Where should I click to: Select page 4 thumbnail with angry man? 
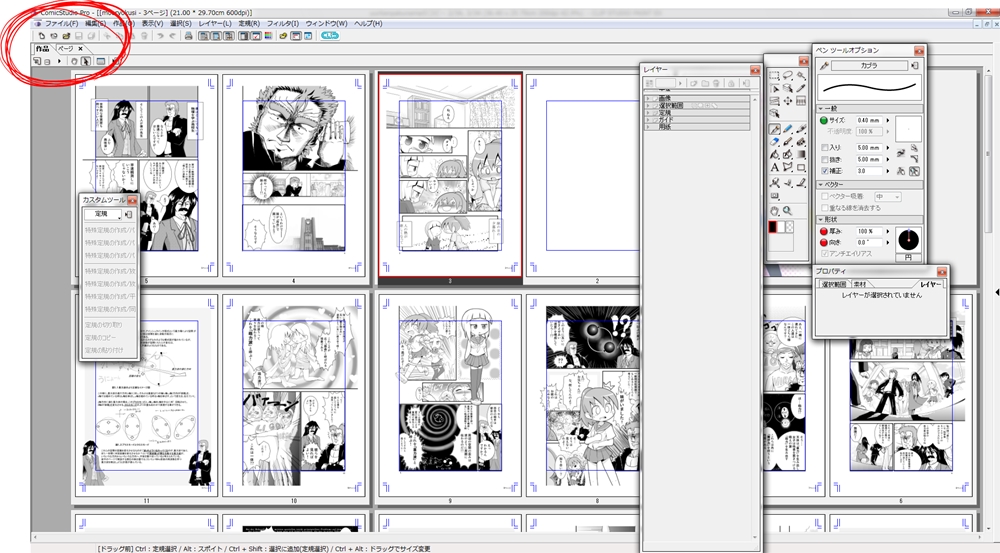293,175
